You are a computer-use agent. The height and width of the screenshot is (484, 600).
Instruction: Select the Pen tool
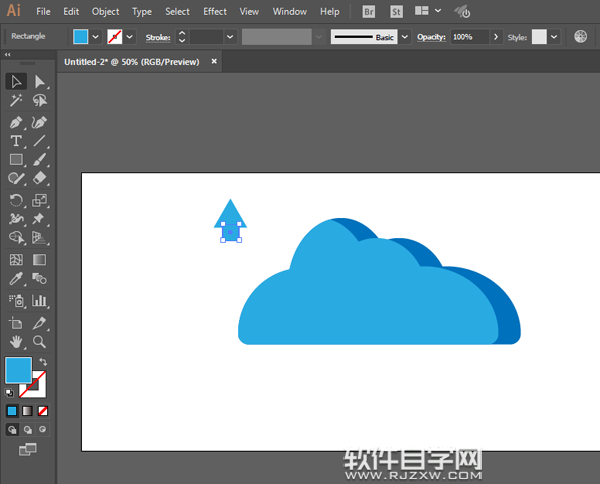click(16, 122)
